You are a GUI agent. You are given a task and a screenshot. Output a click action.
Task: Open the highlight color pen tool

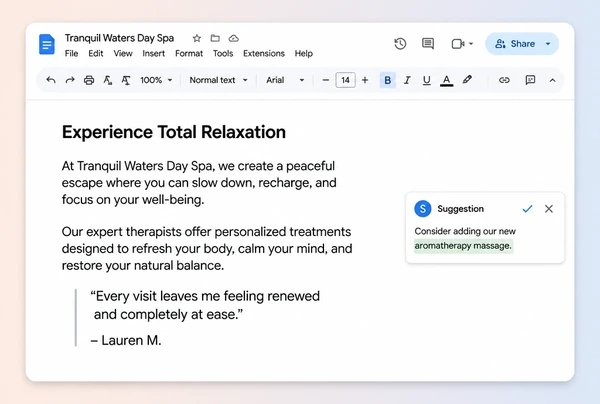click(x=467, y=80)
